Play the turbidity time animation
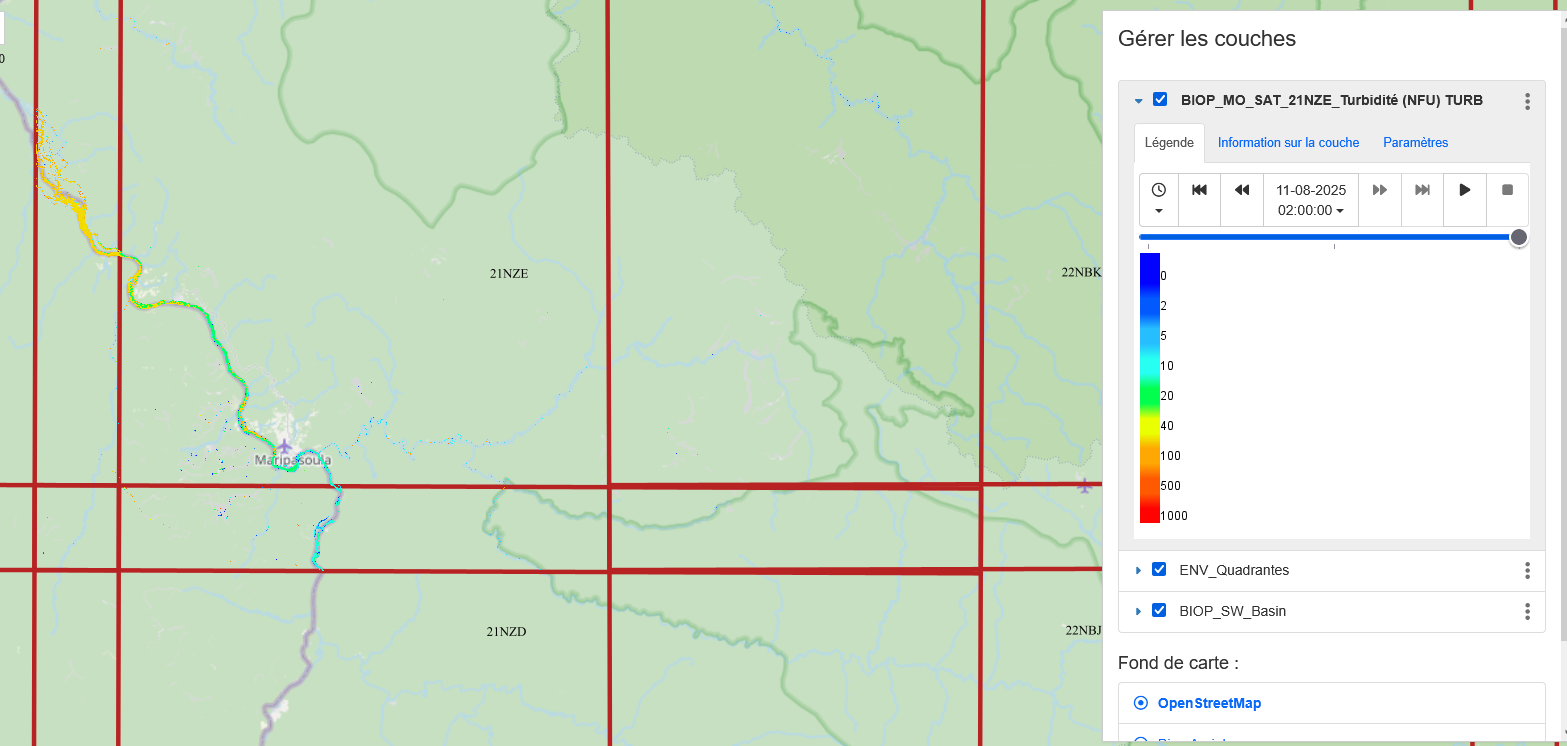 1465,190
